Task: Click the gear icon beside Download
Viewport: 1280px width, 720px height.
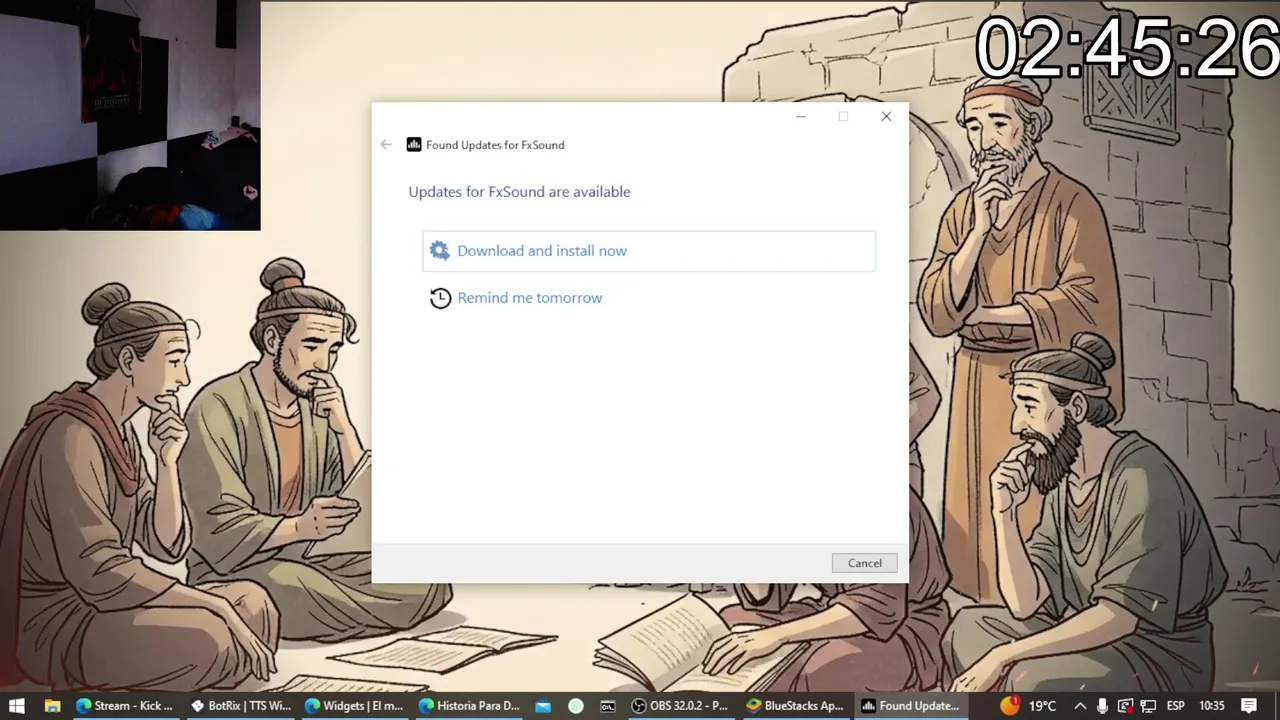Action: 439,251
